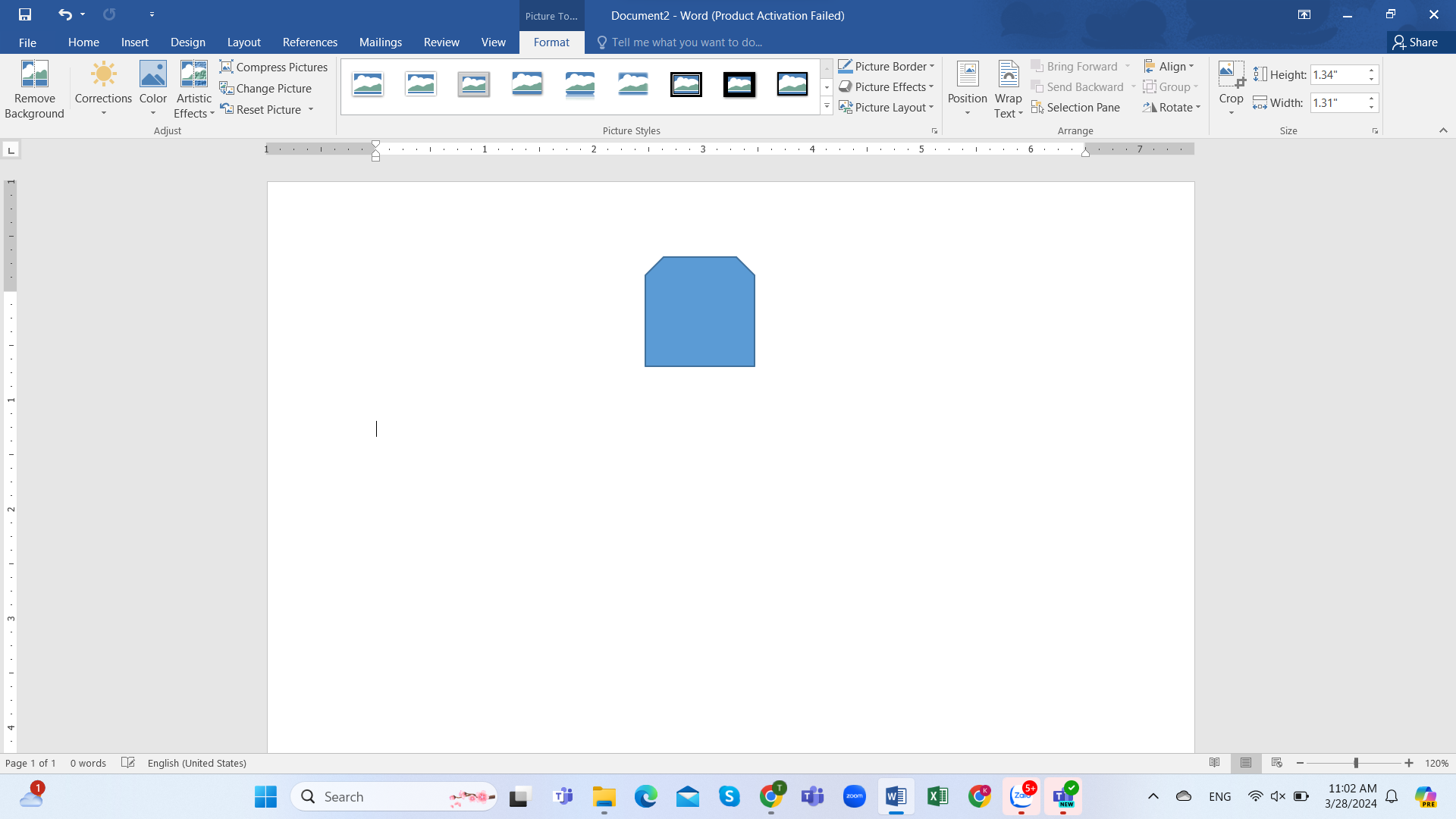Open the Selection Pane
Viewport: 1456px width, 819px height.
coord(1075,108)
